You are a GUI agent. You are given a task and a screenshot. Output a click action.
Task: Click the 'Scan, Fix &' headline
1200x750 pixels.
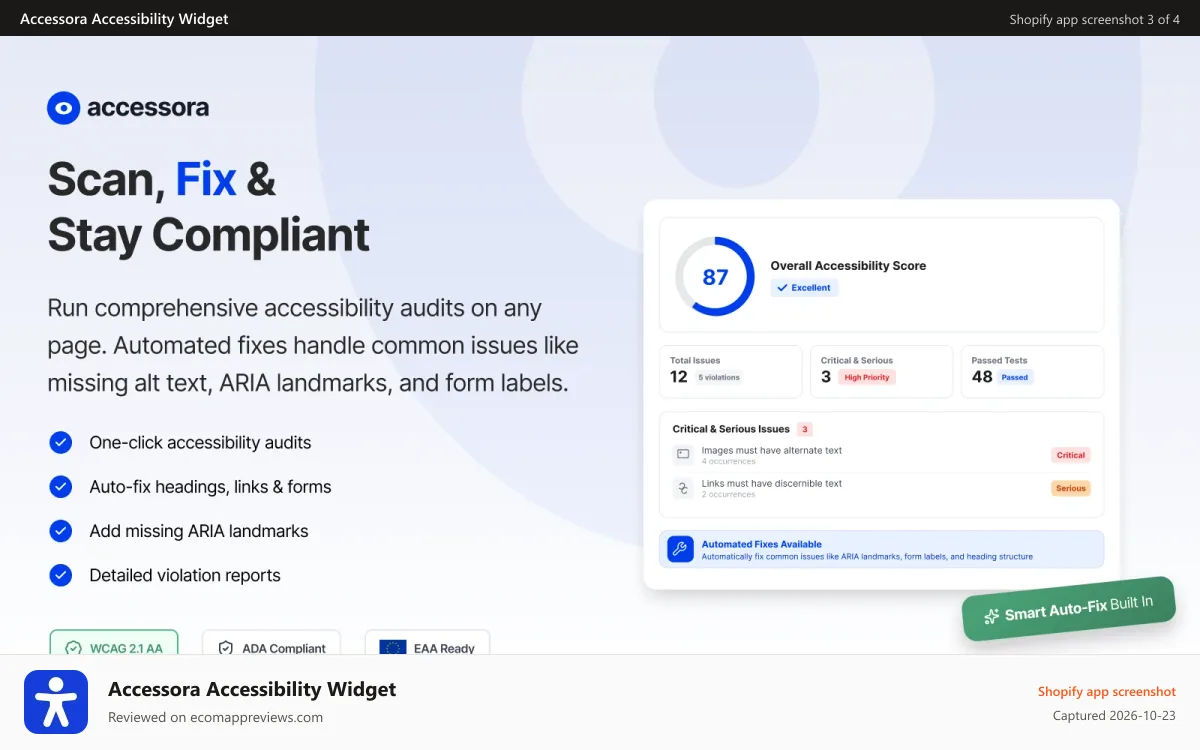click(162, 179)
